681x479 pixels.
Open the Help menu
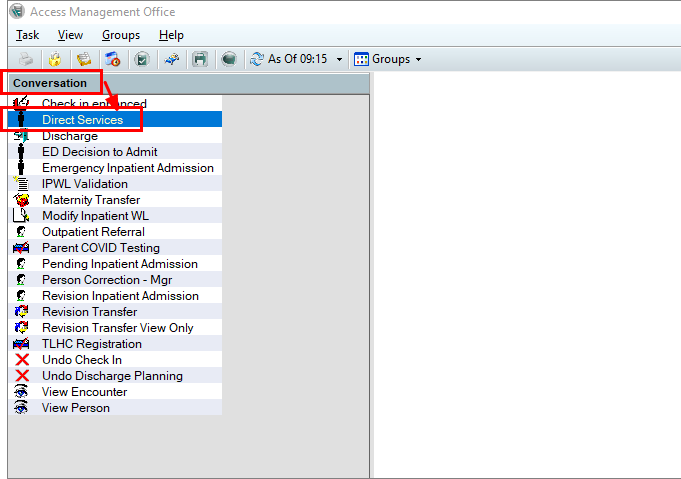point(171,35)
